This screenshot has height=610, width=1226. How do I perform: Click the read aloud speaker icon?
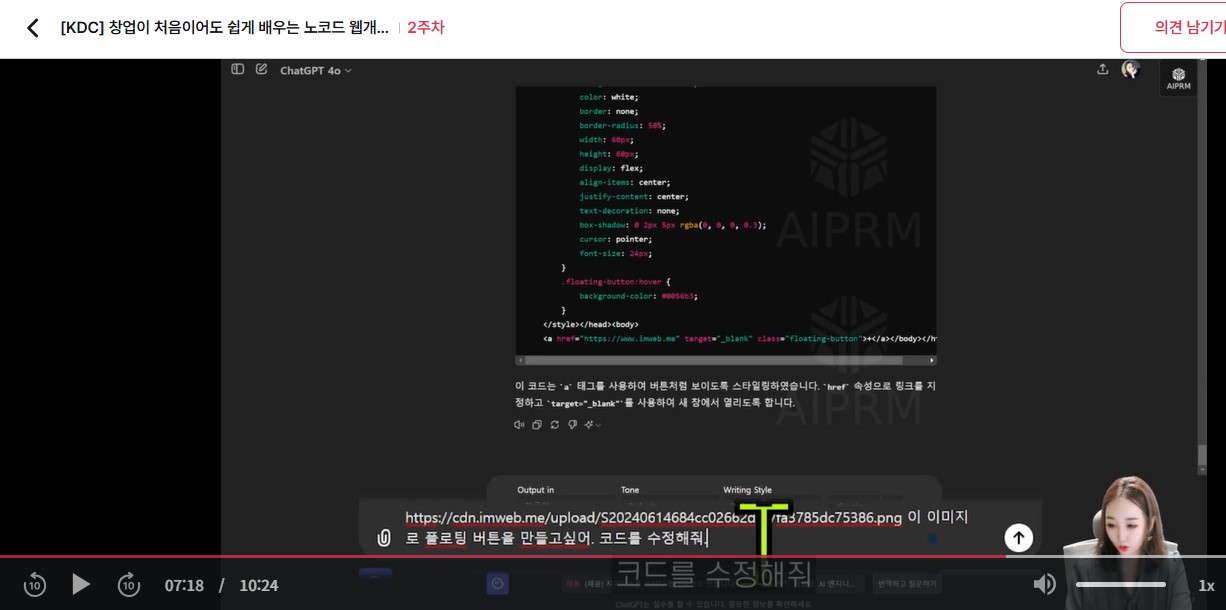(519, 425)
